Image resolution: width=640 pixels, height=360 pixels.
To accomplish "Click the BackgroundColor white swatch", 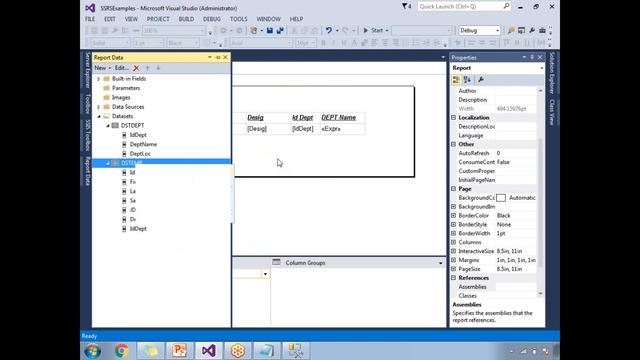I will (501, 198).
